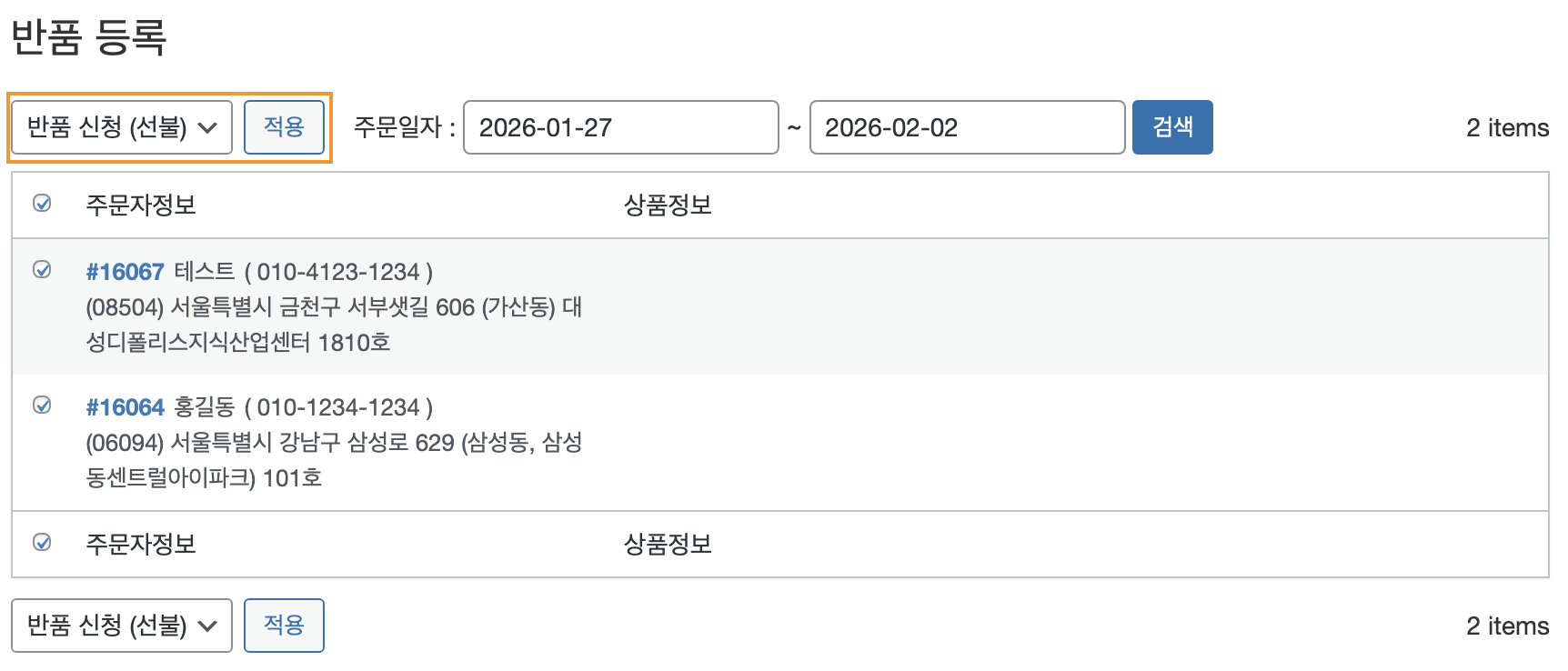Screen dimensions: 1568x671
Task: Click the top 상품정보 column header
Action: [x=668, y=205]
